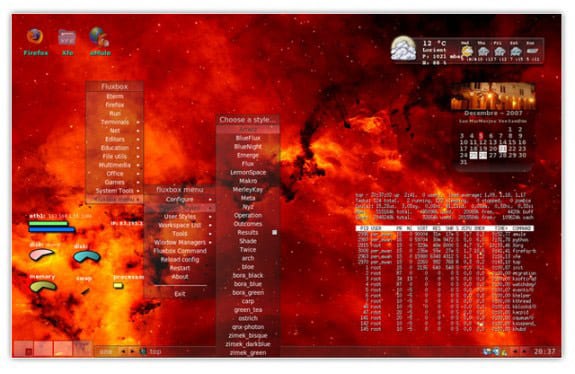
Task: Apply the BlueNight style
Action: pyautogui.click(x=248, y=147)
